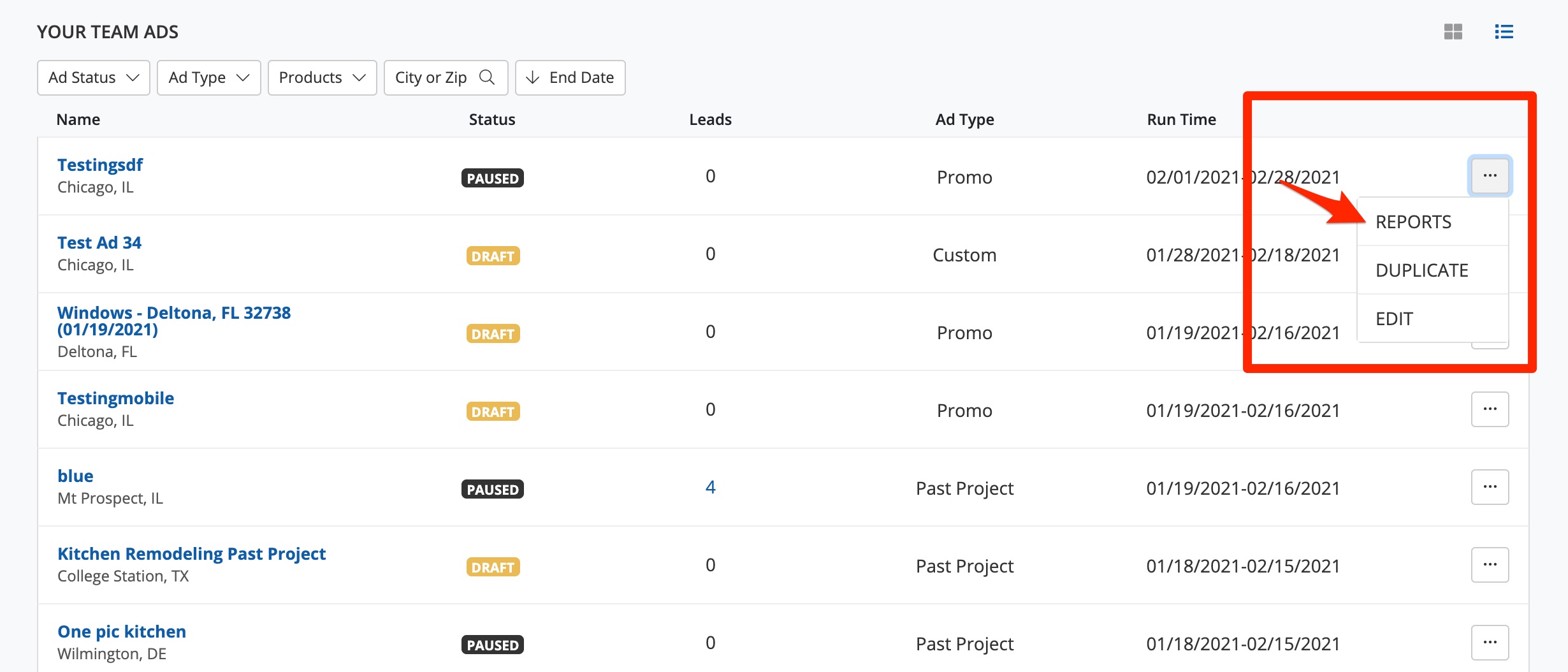The height and width of the screenshot is (672, 1568).
Task: Open the Testingsdf row options menu
Action: point(1490,175)
